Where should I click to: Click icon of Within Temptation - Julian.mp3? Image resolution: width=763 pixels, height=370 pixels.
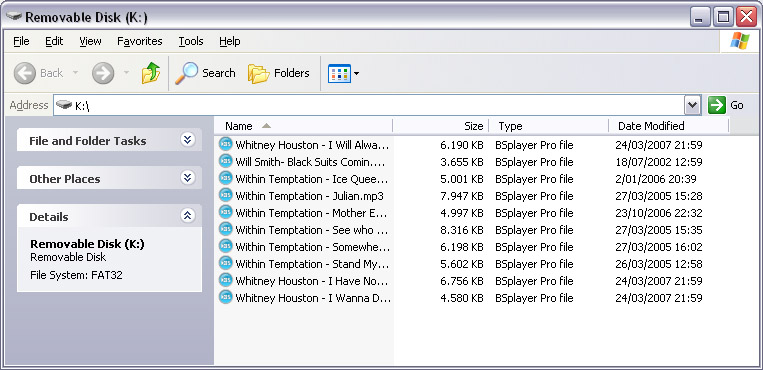pos(226,195)
